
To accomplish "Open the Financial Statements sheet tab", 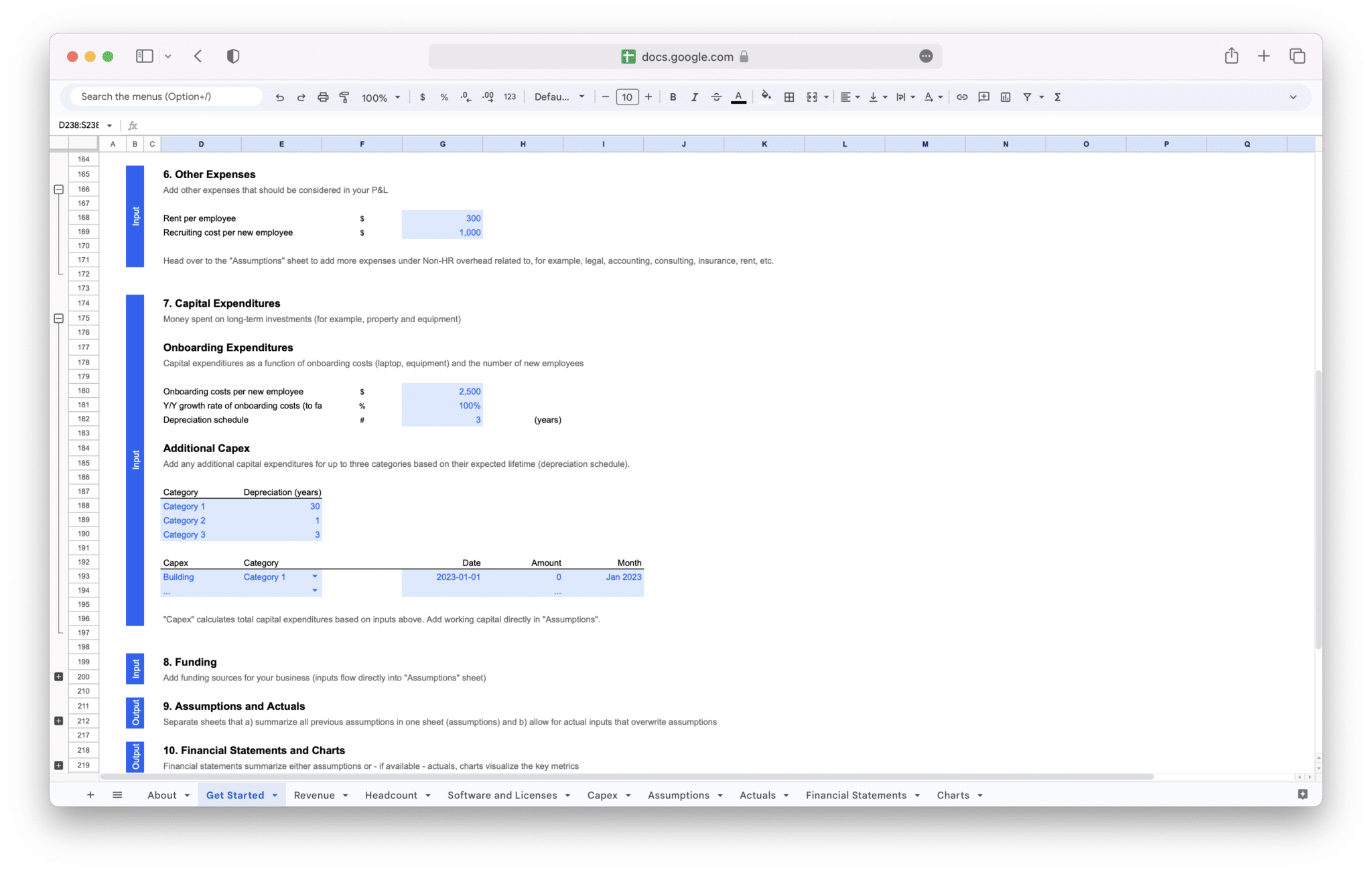I will click(856, 795).
